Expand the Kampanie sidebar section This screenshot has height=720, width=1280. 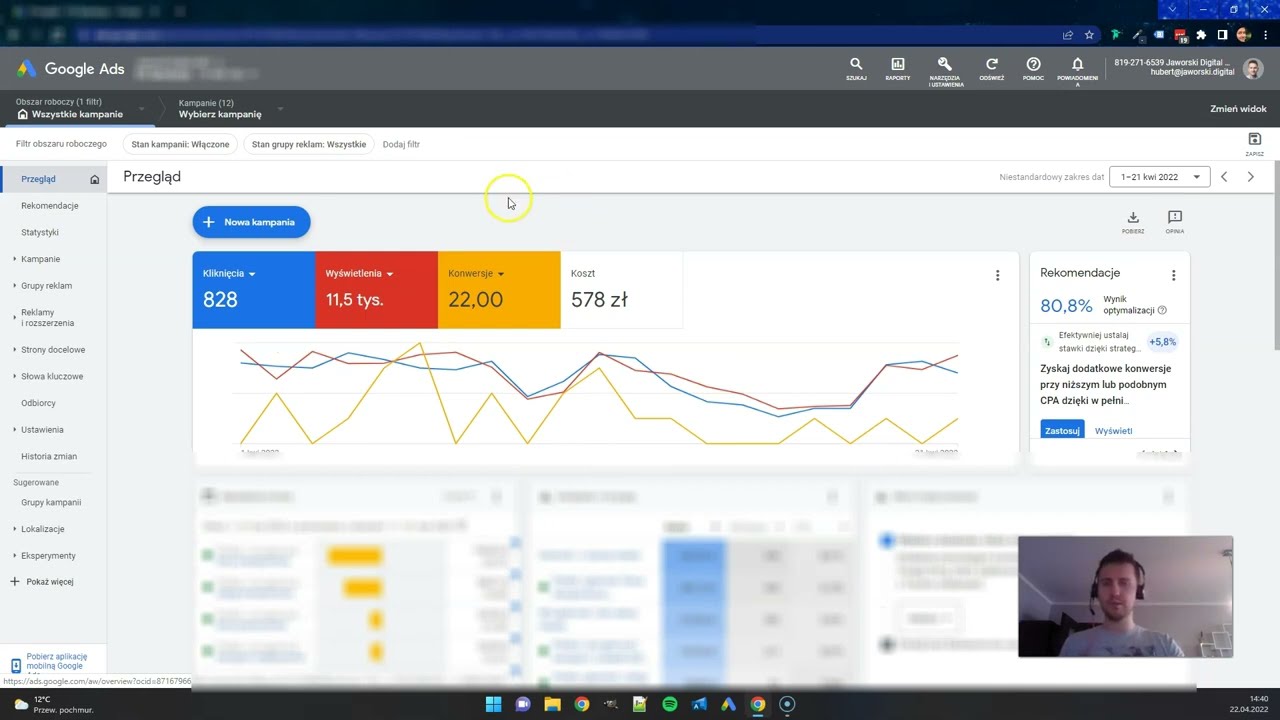tap(15, 259)
